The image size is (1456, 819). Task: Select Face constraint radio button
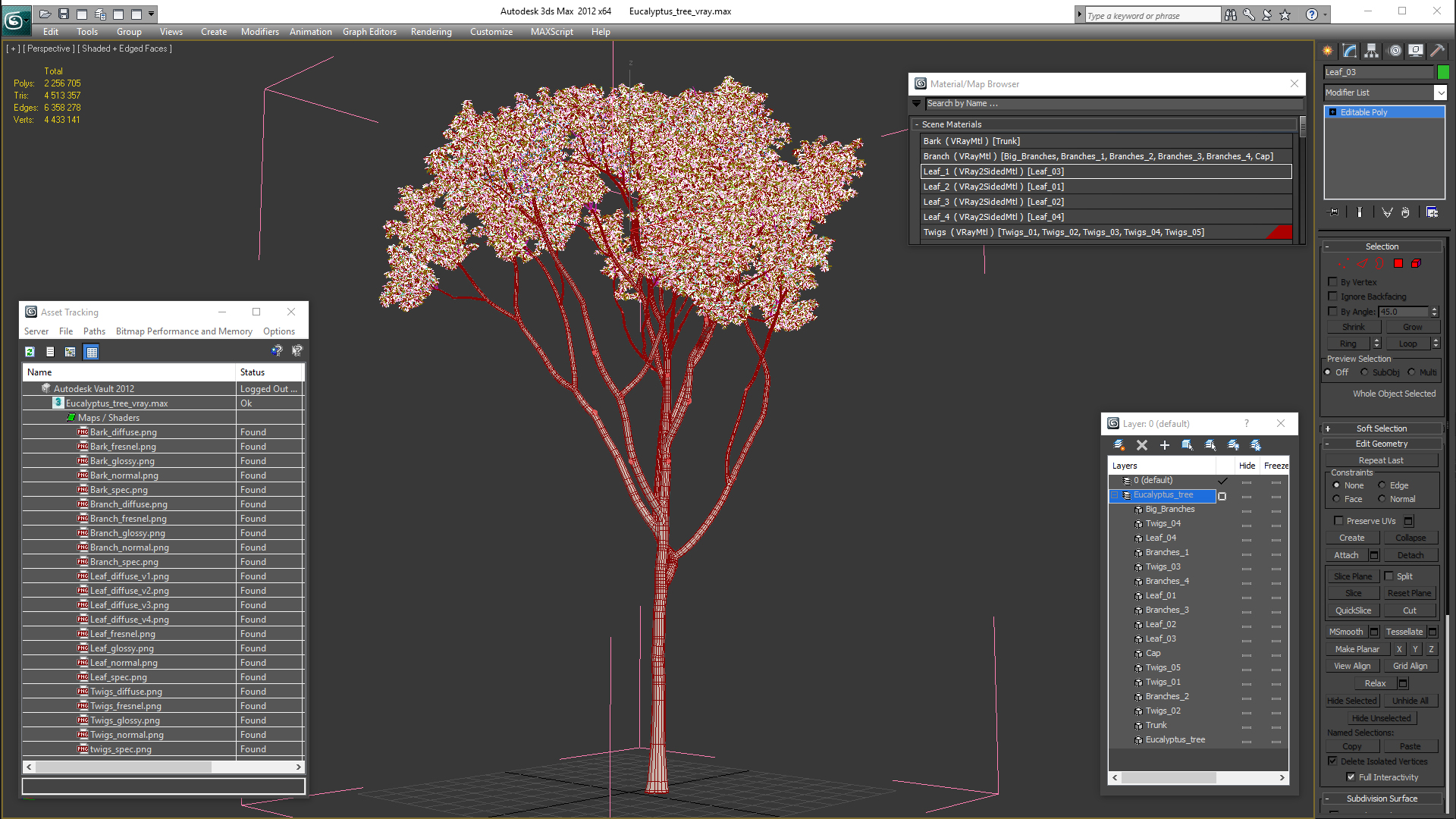[1336, 499]
